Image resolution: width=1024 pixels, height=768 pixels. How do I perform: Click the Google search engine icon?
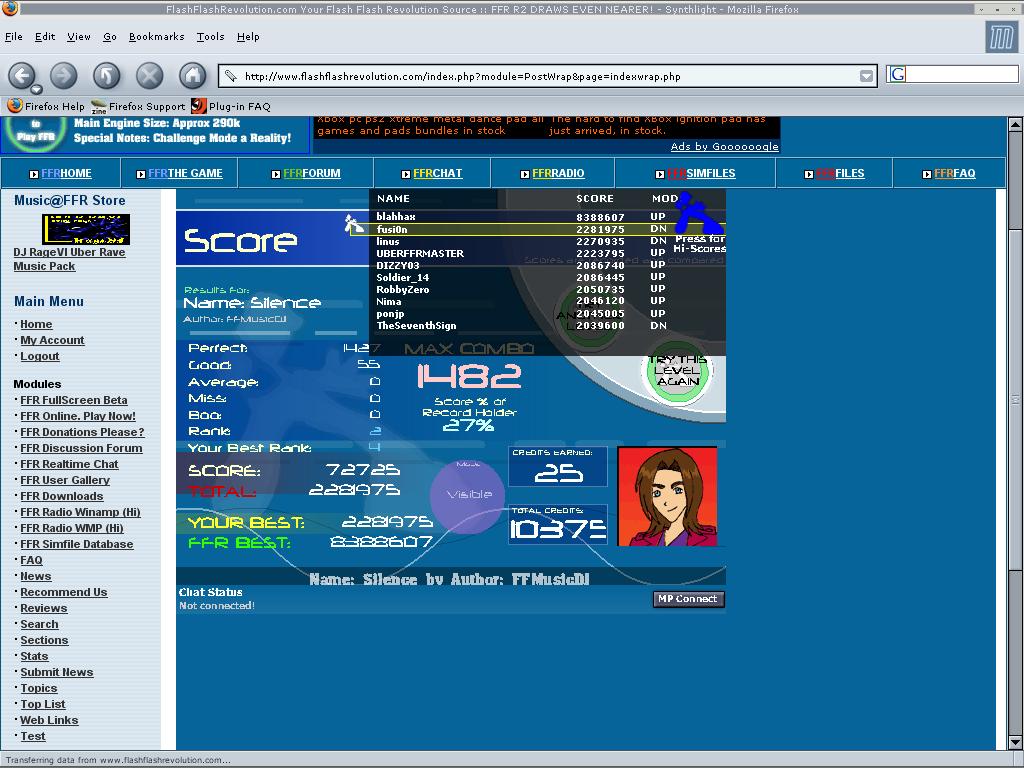coord(898,74)
